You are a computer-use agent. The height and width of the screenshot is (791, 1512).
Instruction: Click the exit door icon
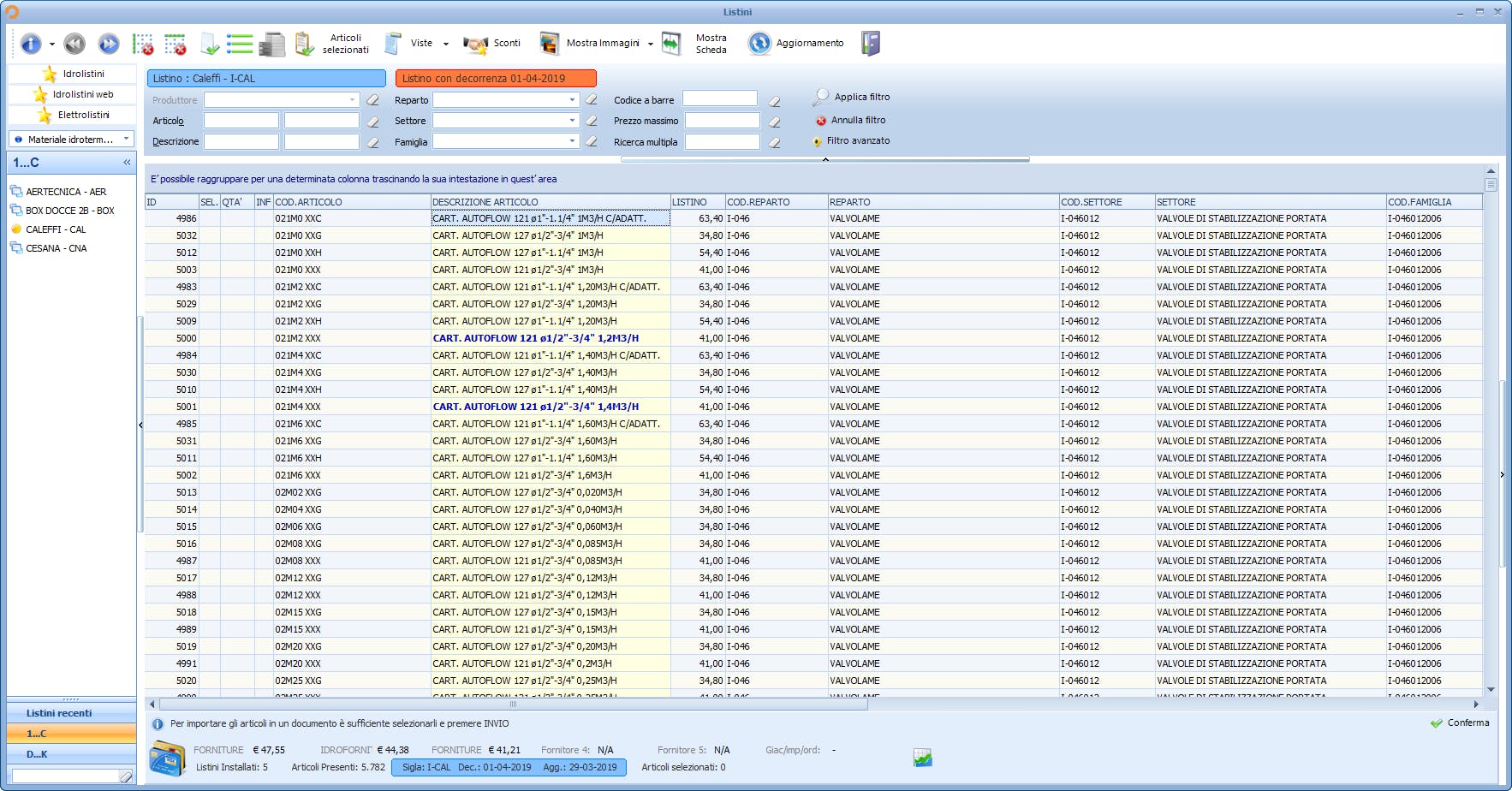pos(871,44)
